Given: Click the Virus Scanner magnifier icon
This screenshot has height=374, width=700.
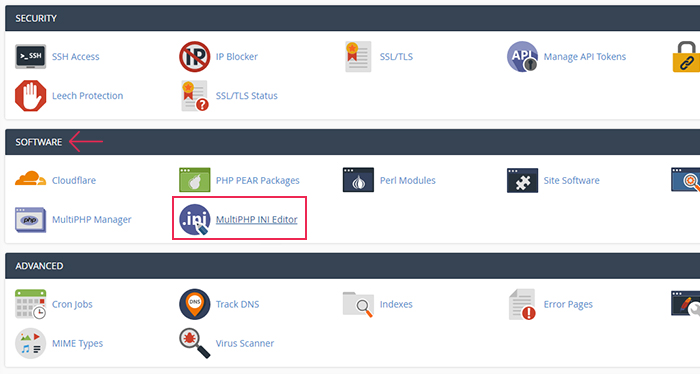Looking at the screenshot, I should [x=195, y=343].
